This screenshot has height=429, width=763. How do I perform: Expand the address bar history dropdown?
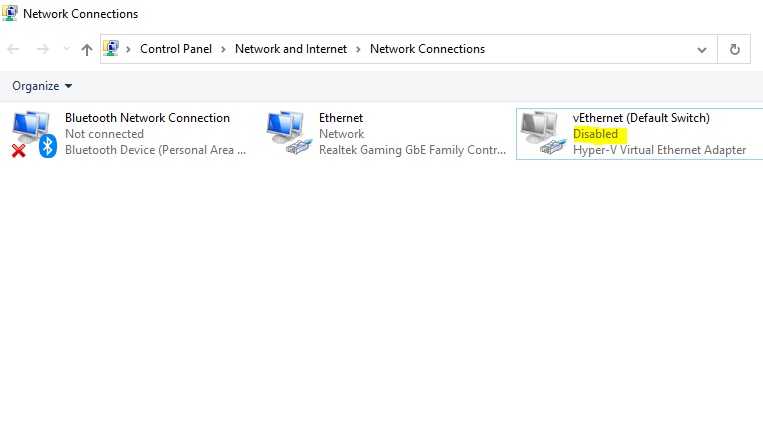tap(702, 50)
